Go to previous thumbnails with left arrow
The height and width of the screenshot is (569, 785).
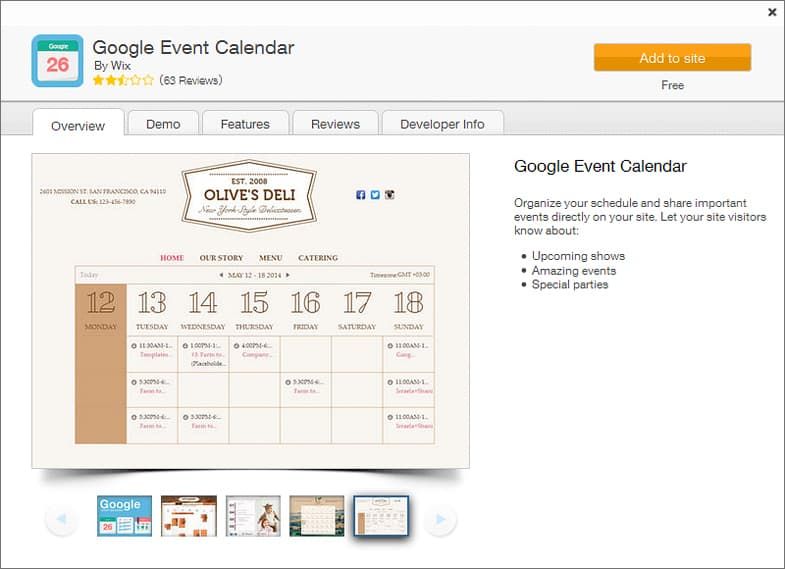pyautogui.click(x=62, y=519)
